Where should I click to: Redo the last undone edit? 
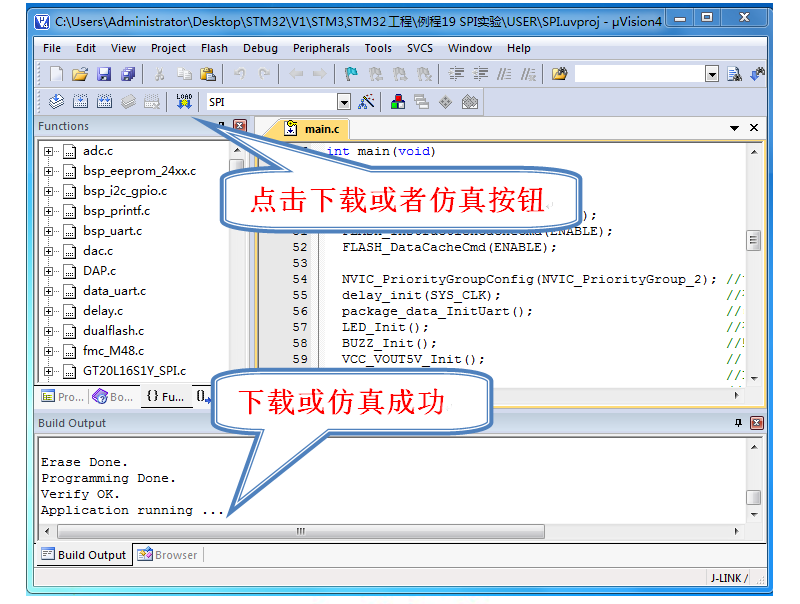(x=264, y=74)
